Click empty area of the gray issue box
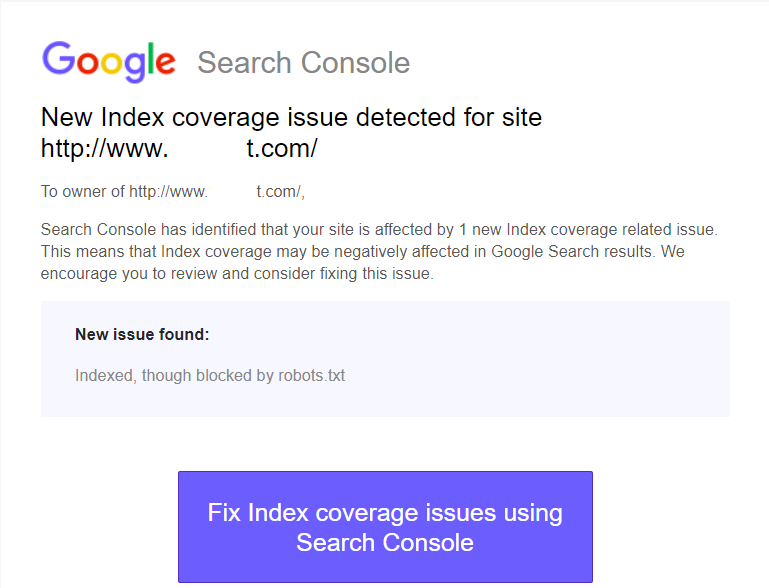This screenshot has height=588, width=769. 539,358
